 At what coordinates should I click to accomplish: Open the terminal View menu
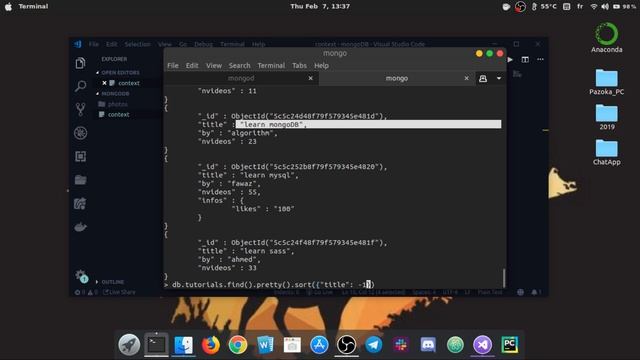point(213,65)
